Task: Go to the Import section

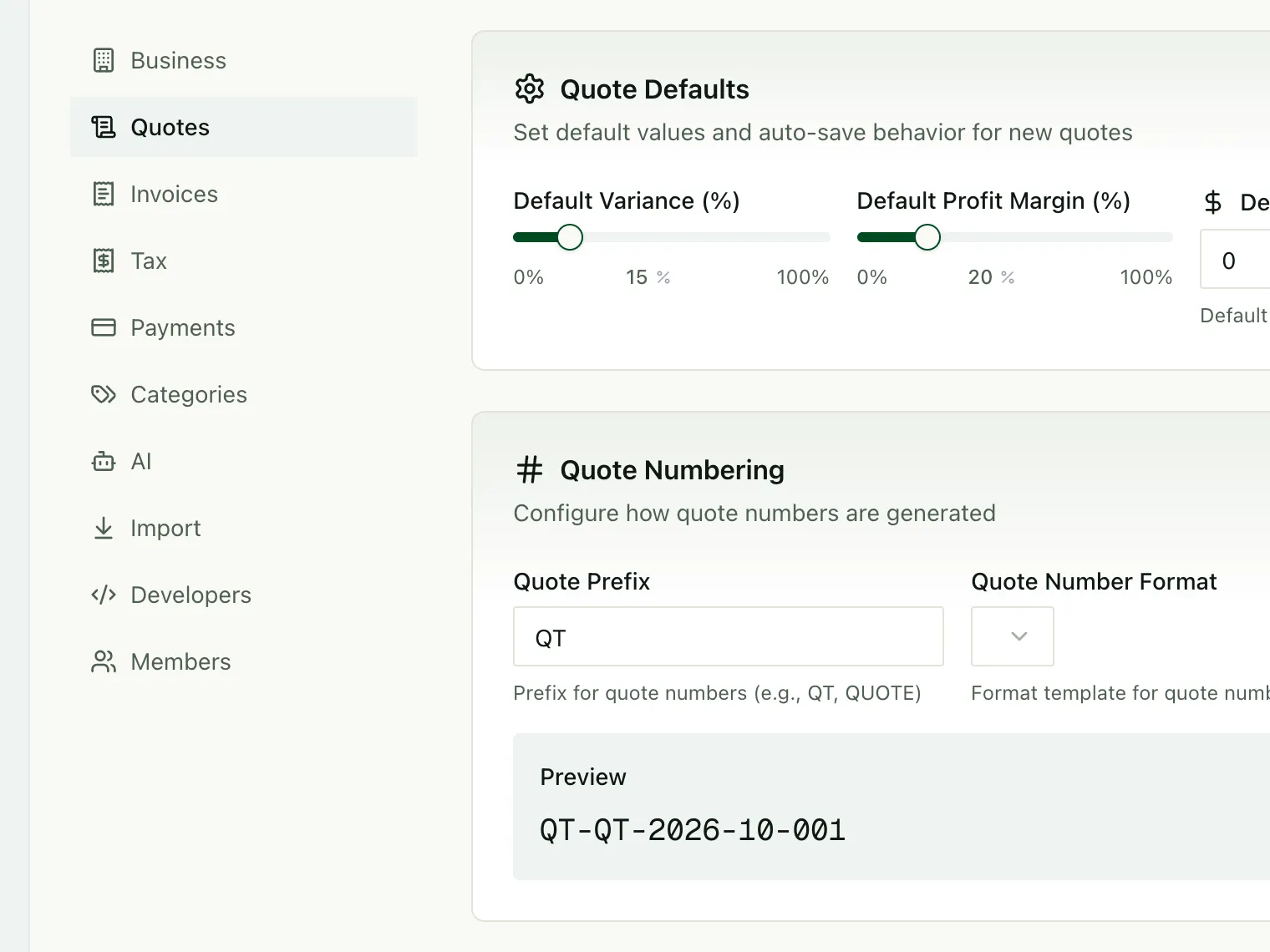Action: (244, 528)
